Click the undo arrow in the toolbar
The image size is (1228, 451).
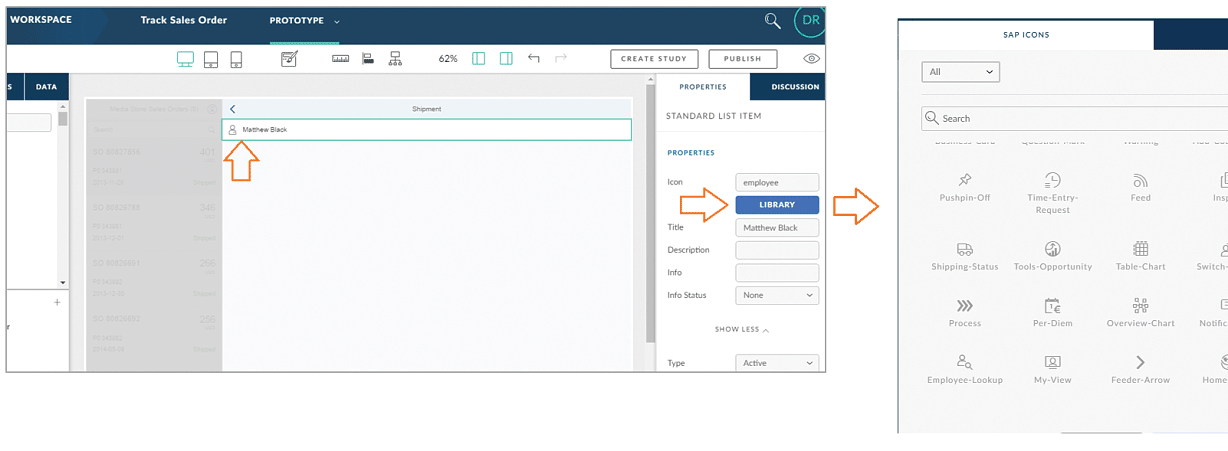click(x=534, y=59)
